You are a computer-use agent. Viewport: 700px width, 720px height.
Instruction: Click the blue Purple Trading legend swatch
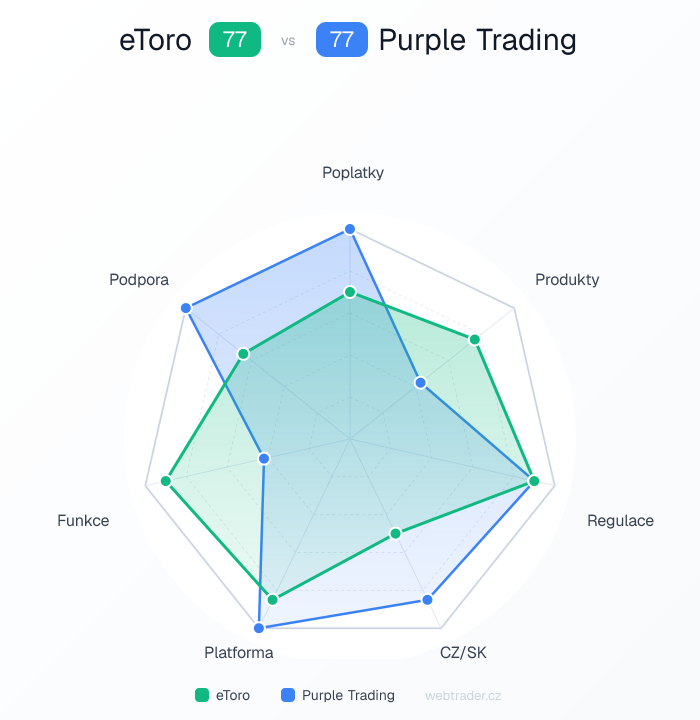pyautogui.click(x=287, y=695)
